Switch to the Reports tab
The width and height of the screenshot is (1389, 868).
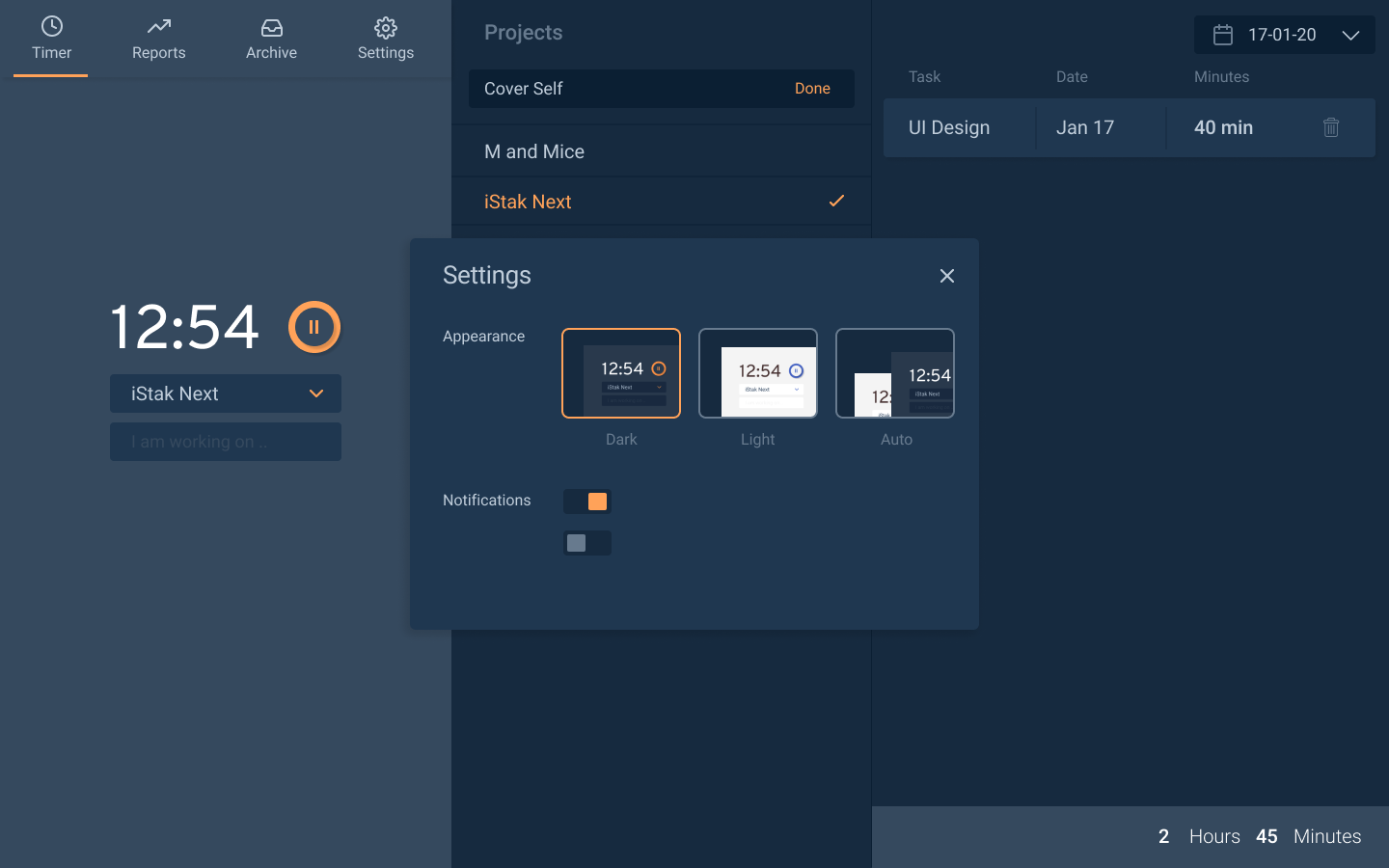tap(159, 39)
